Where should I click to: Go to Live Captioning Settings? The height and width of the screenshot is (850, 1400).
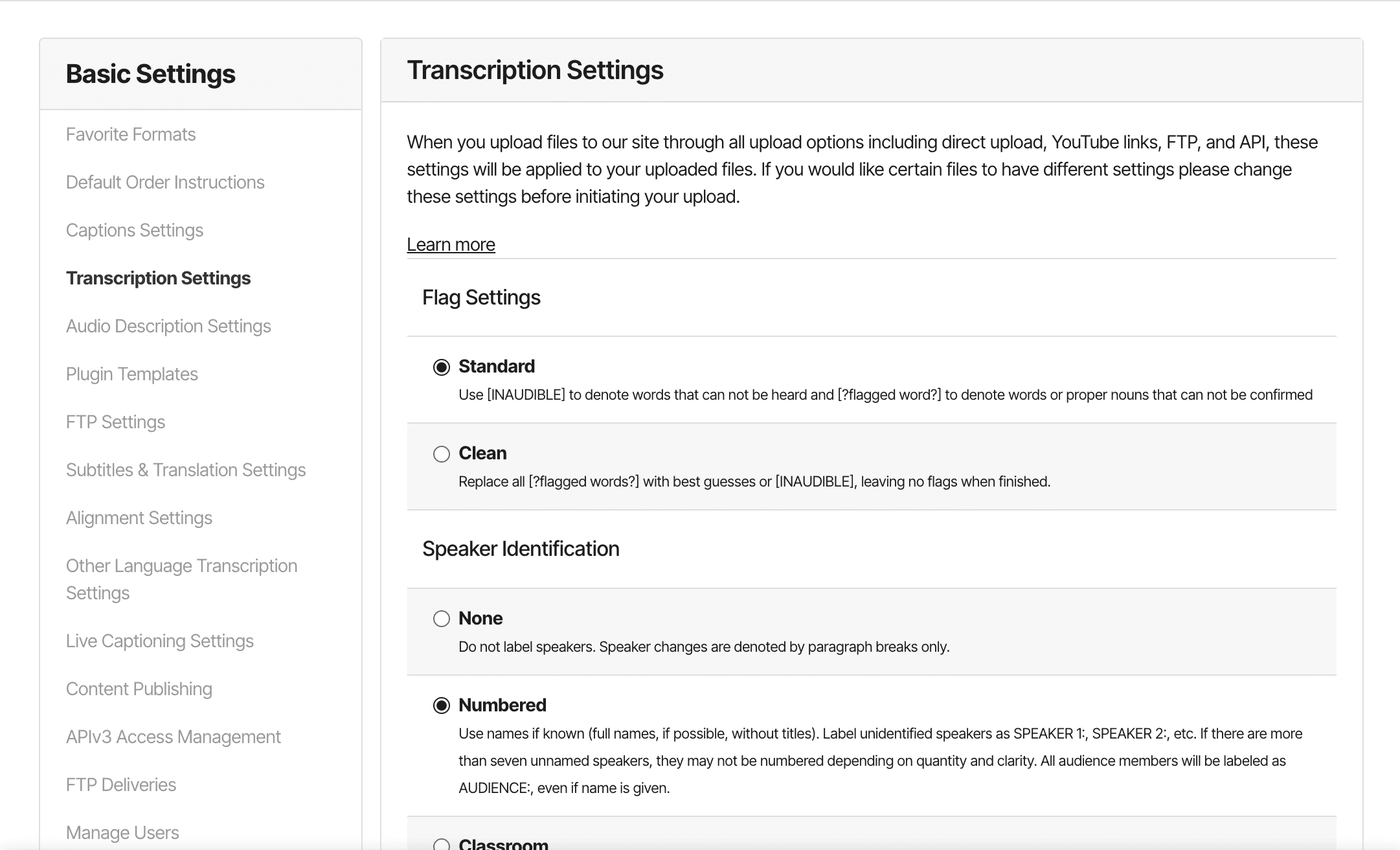(x=160, y=641)
